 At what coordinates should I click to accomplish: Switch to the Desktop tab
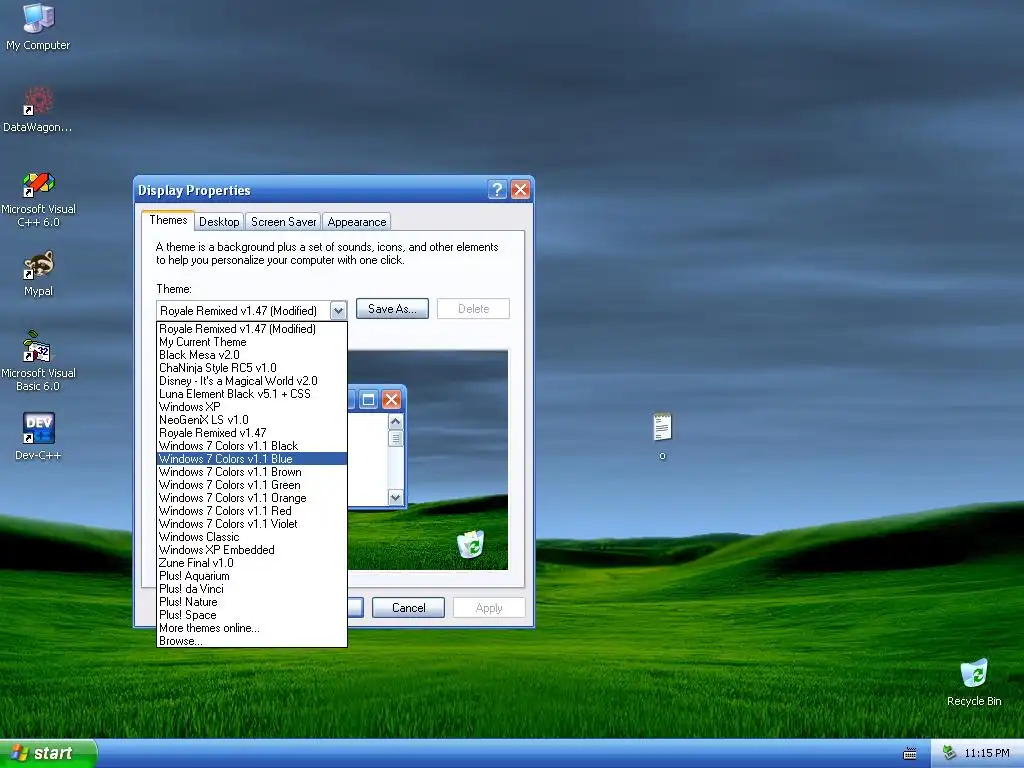coord(219,222)
